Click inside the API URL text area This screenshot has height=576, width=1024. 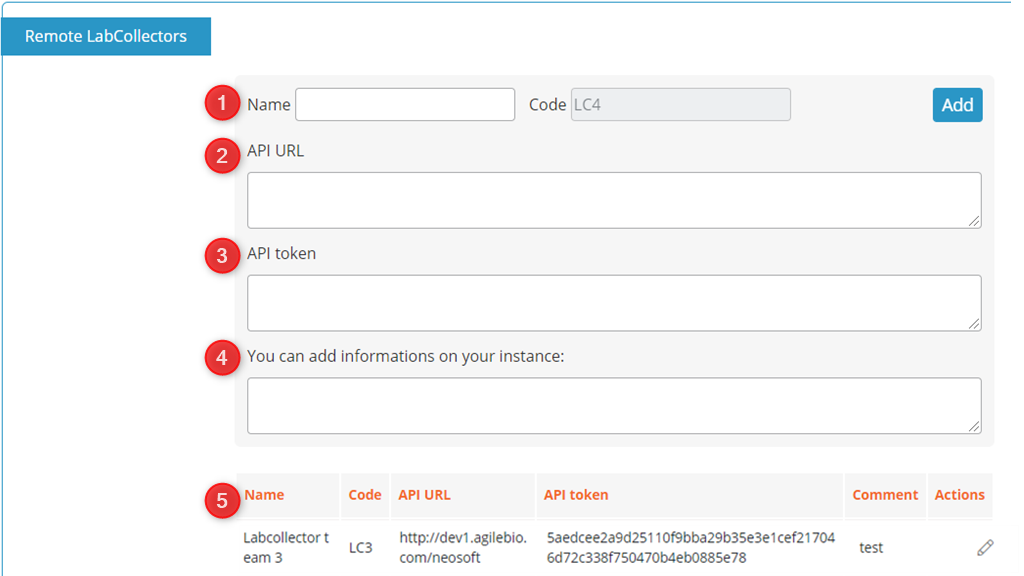(x=614, y=200)
